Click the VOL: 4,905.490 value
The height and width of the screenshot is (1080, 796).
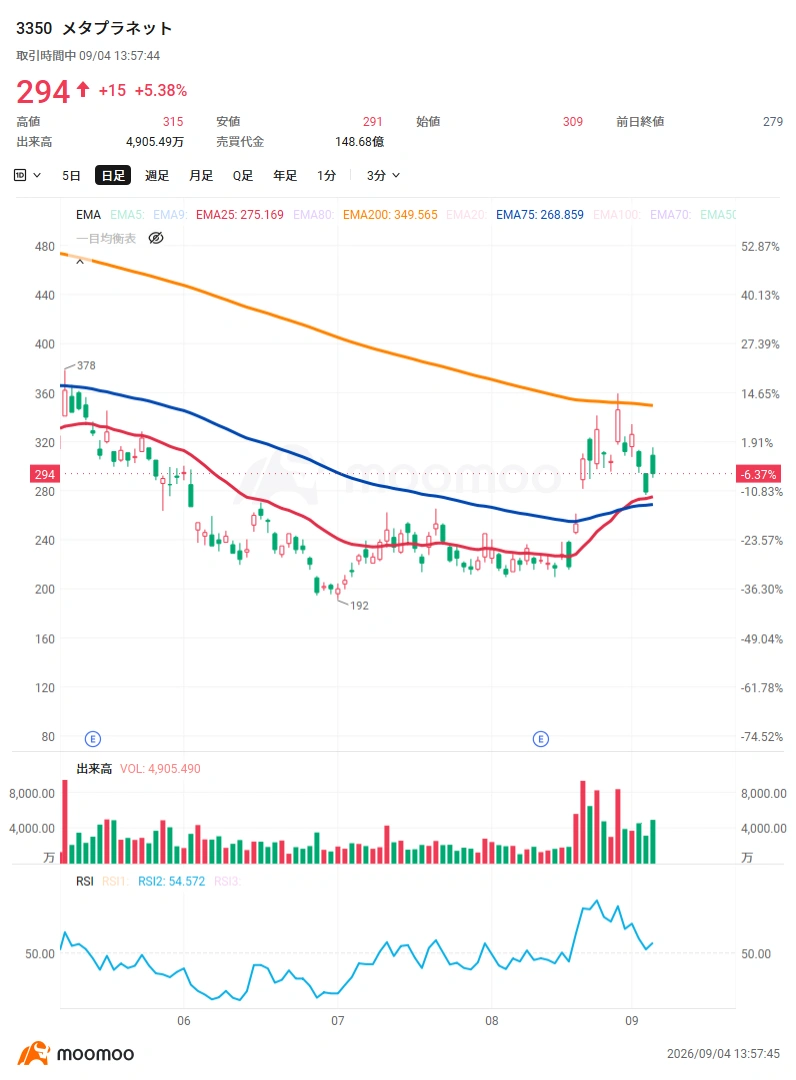[160, 769]
